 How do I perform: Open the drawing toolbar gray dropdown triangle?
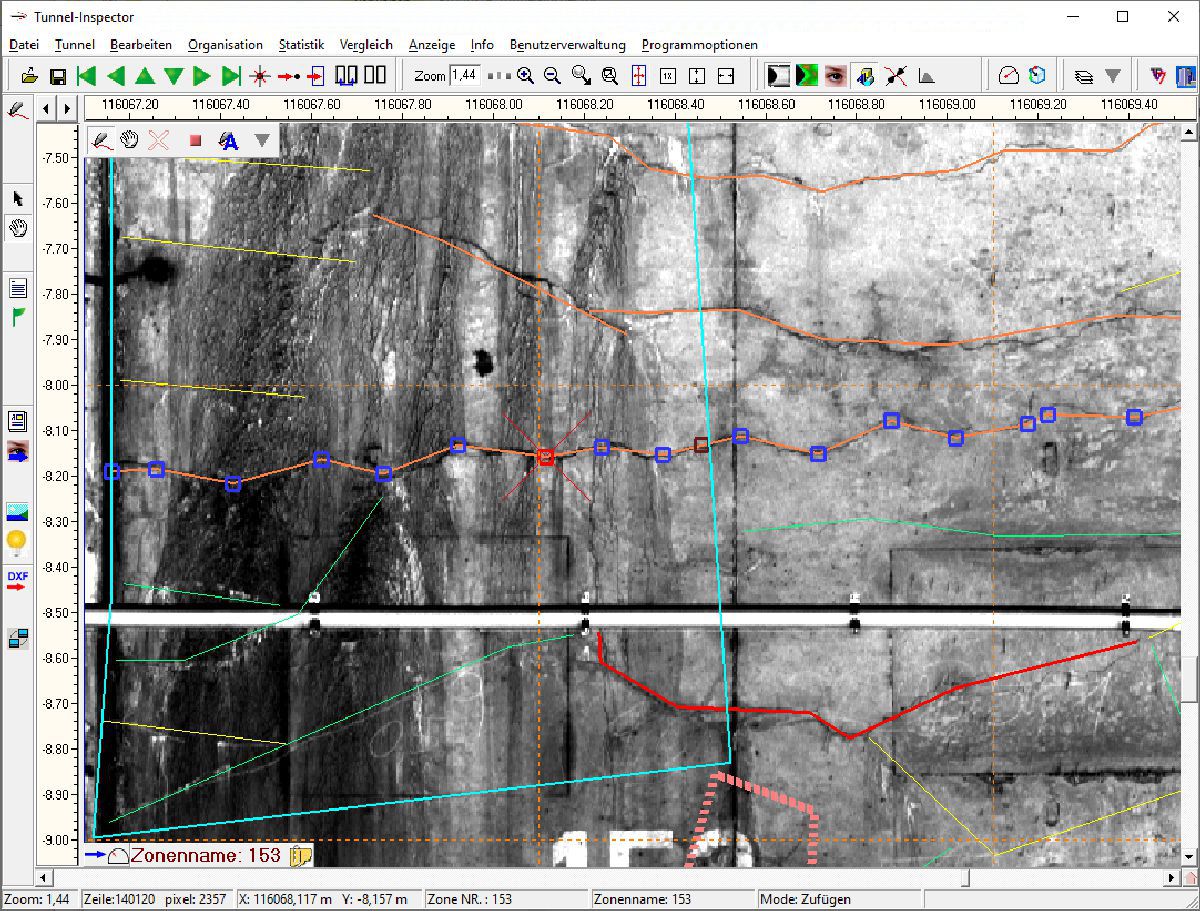[262, 141]
